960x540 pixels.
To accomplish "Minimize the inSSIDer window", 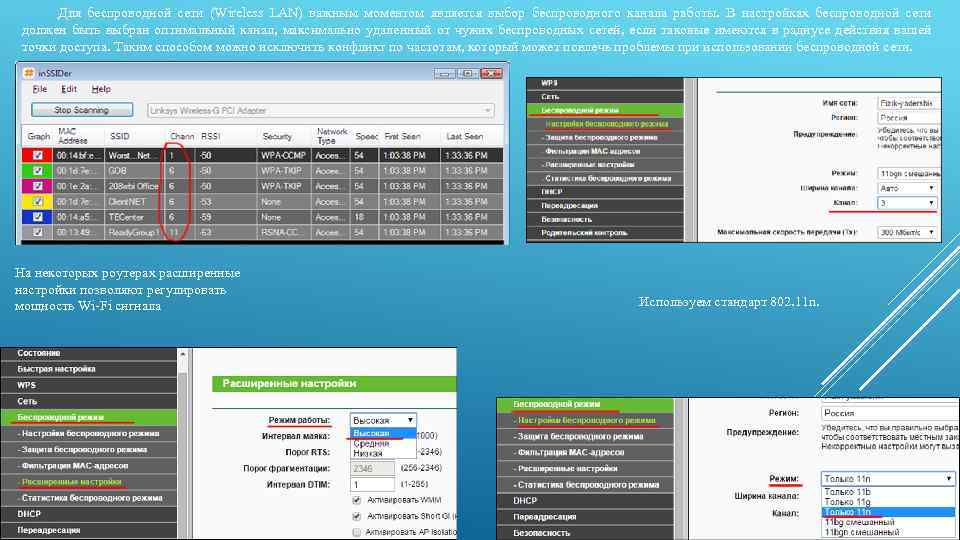I will tap(444, 73).
